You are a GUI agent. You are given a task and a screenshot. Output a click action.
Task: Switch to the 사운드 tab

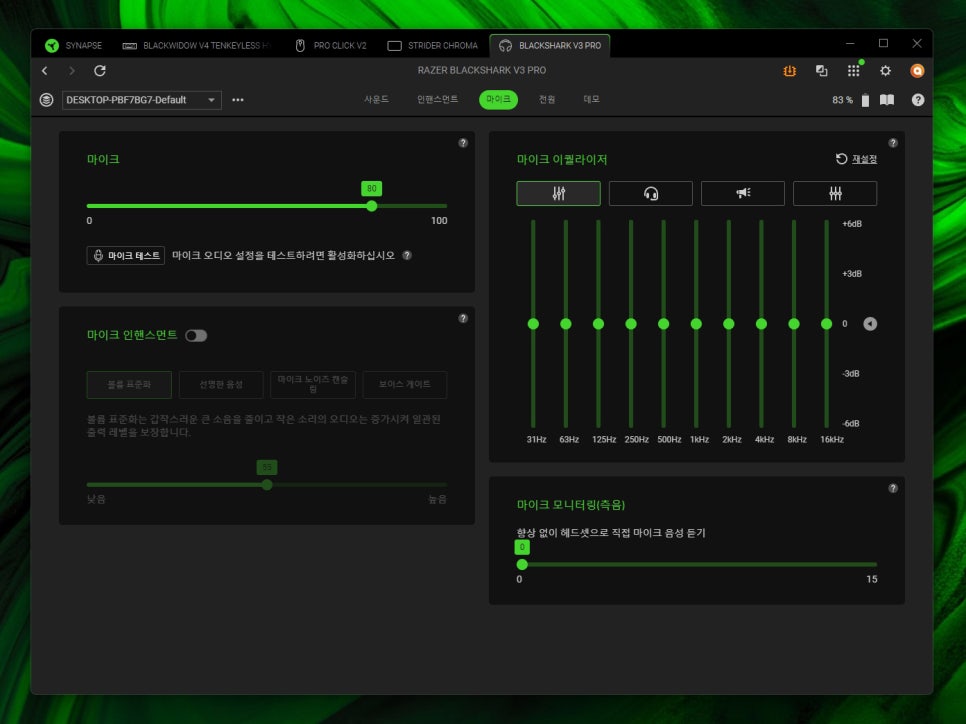[376, 100]
